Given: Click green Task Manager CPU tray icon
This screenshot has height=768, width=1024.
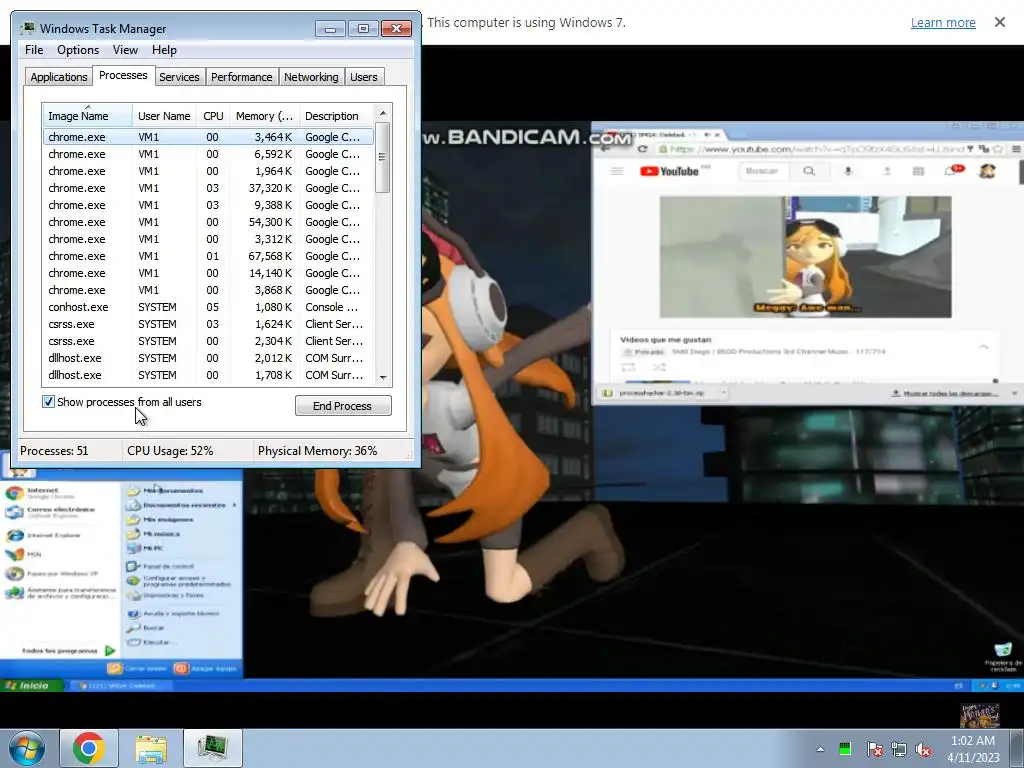Looking at the screenshot, I should pos(844,748).
